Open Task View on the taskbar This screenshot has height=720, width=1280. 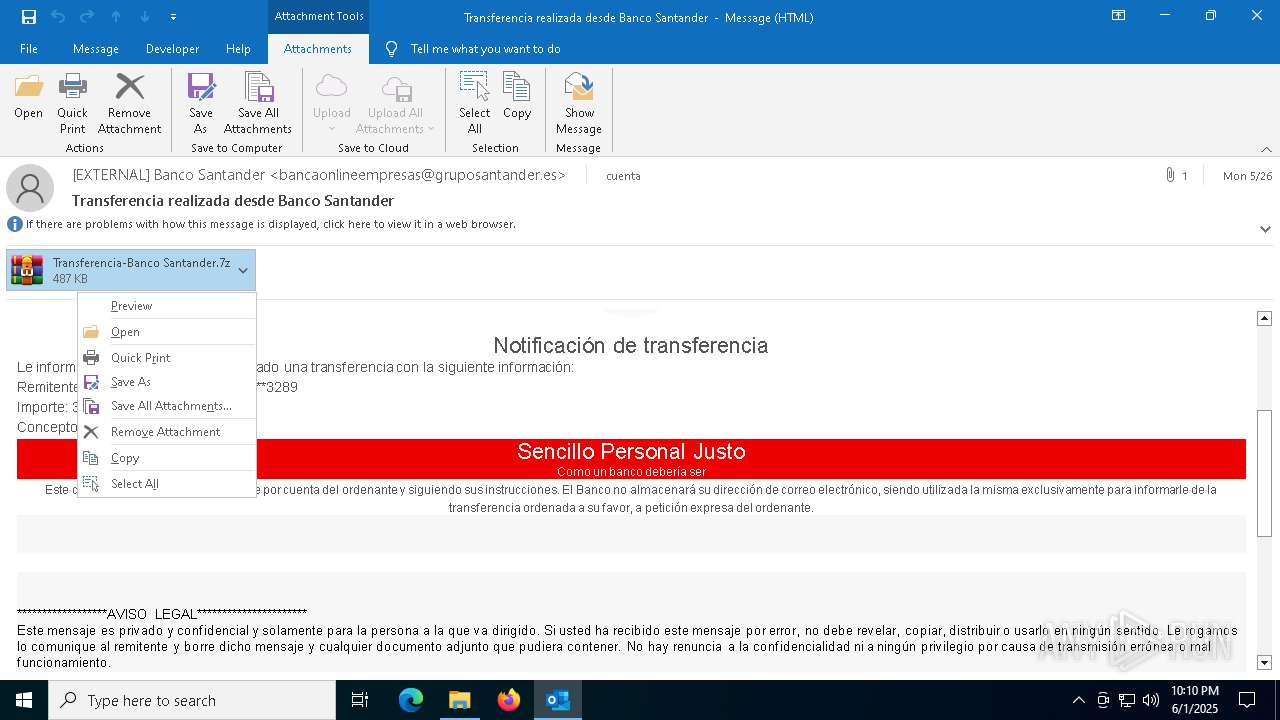(x=360, y=700)
